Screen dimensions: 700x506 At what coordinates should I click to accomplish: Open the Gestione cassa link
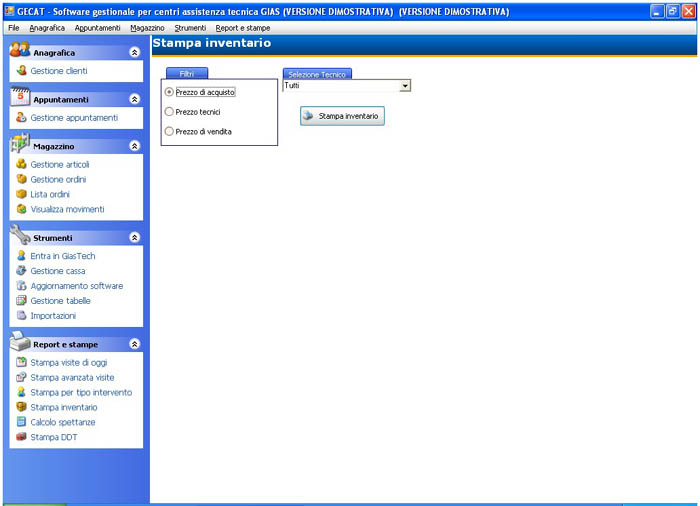click(58, 271)
